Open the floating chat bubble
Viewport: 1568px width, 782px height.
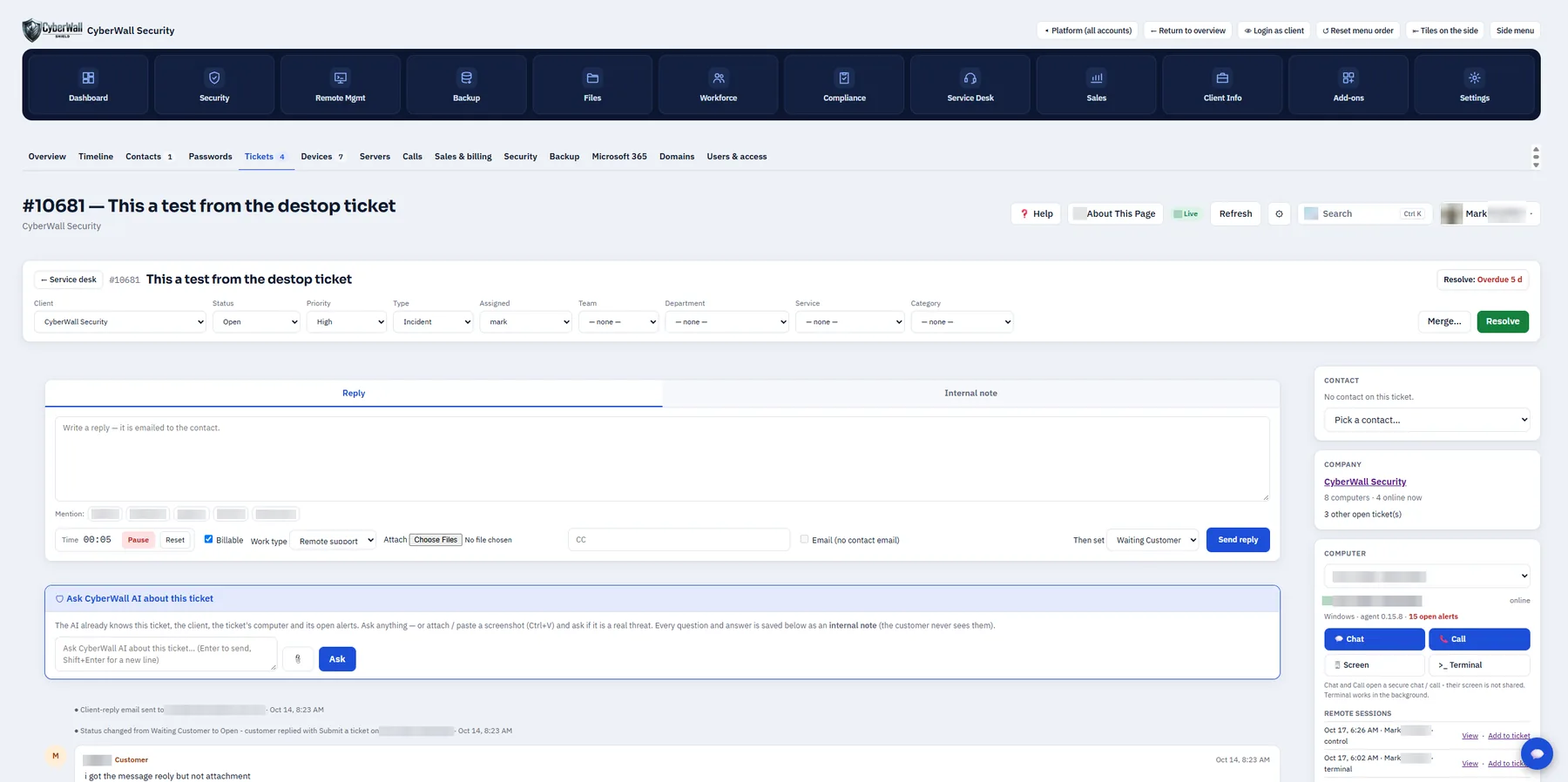tap(1537, 753)
